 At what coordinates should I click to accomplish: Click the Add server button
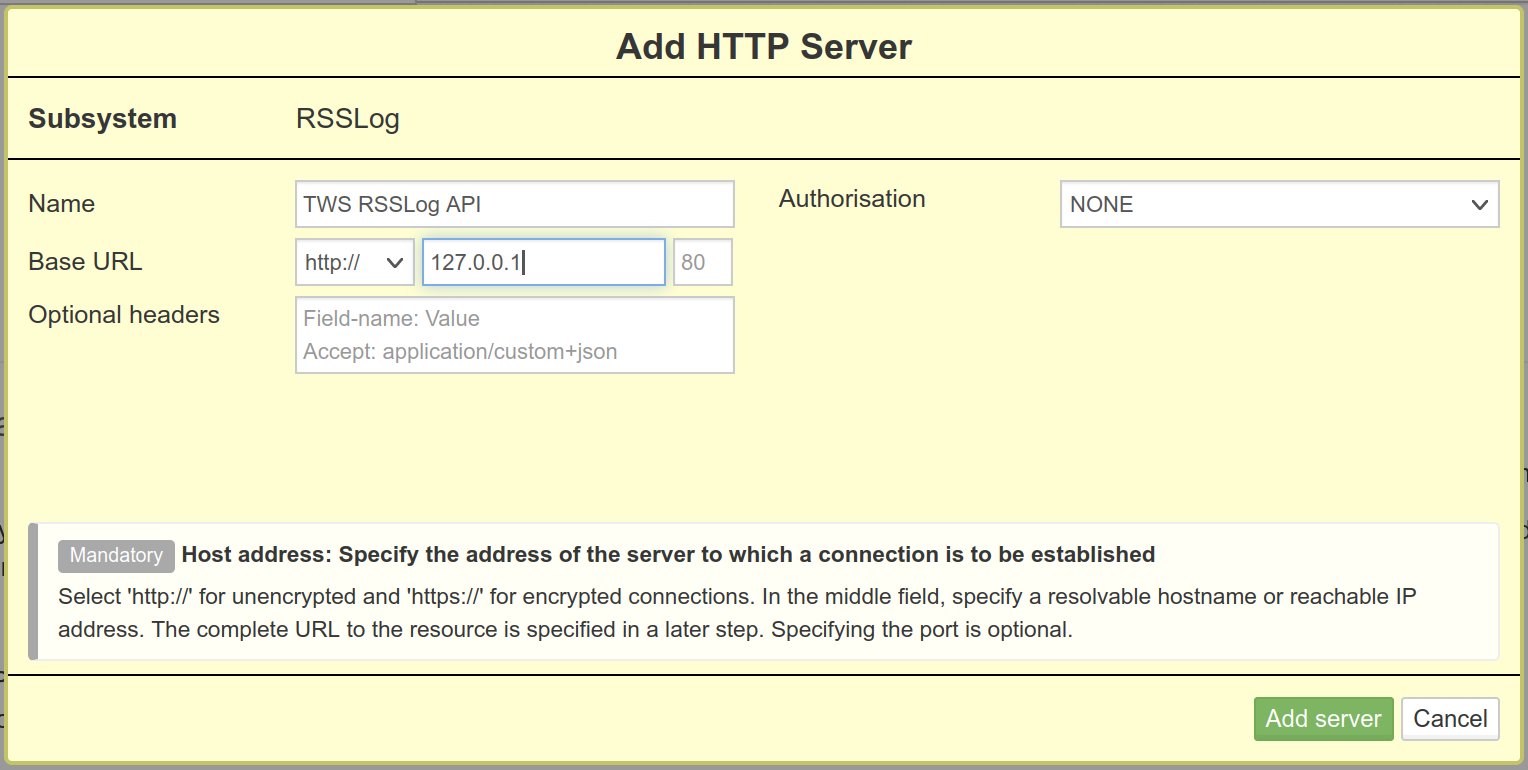click(x=1323, y=719)
